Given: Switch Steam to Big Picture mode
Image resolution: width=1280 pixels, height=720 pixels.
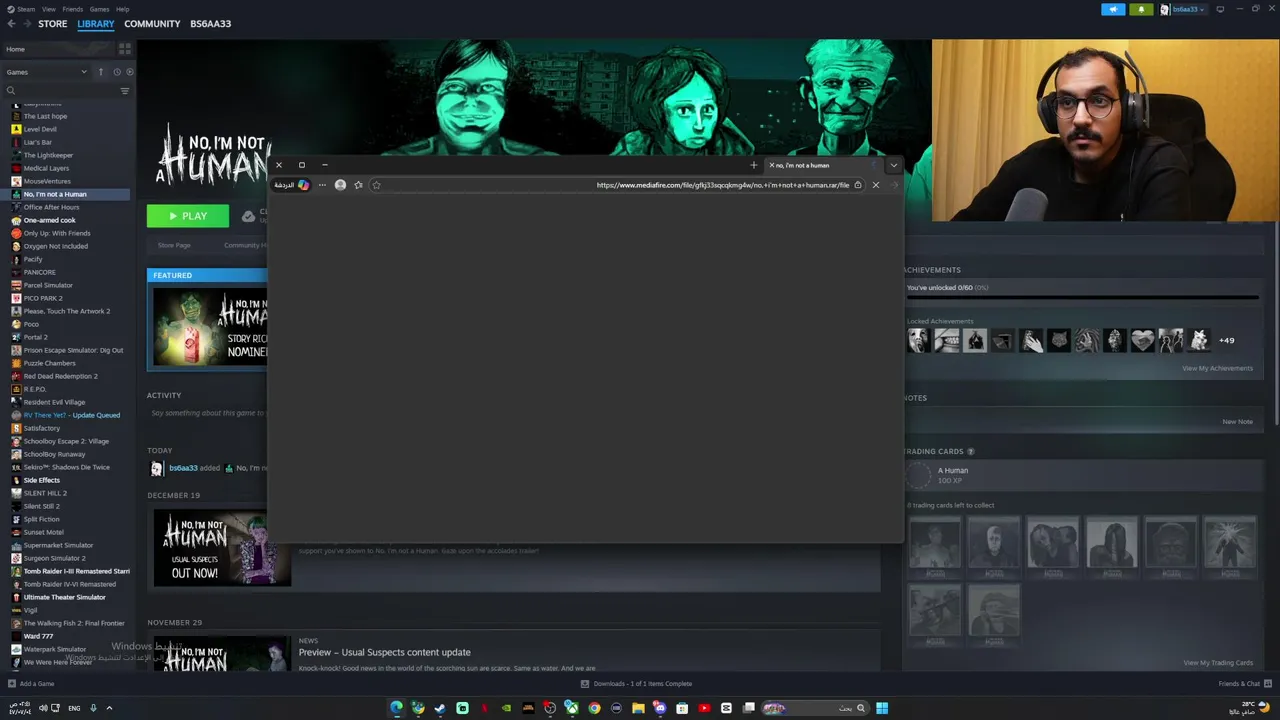Looking at the screenshot, I should (x=1220, y=9).
